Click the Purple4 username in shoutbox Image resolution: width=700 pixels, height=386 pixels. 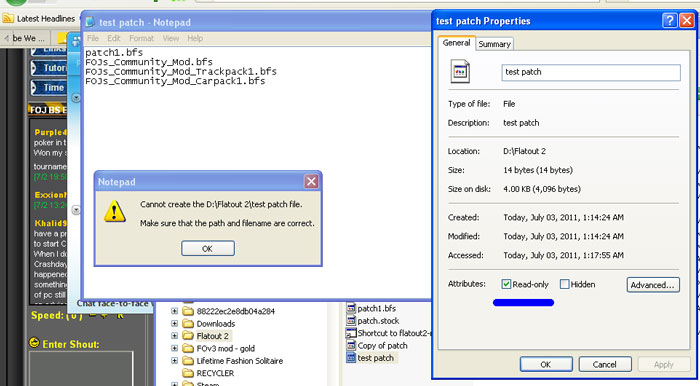tap(50, 133)
